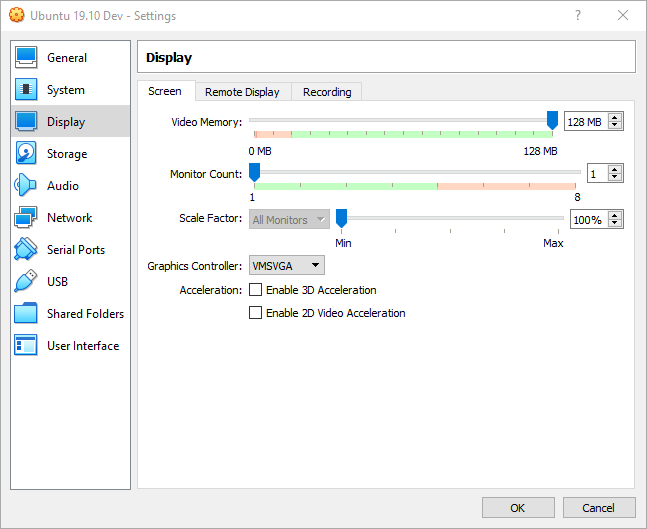Open the Graphics Controller VMSVGA dropdown
647x529 pixels.
[x=287, y=265]
